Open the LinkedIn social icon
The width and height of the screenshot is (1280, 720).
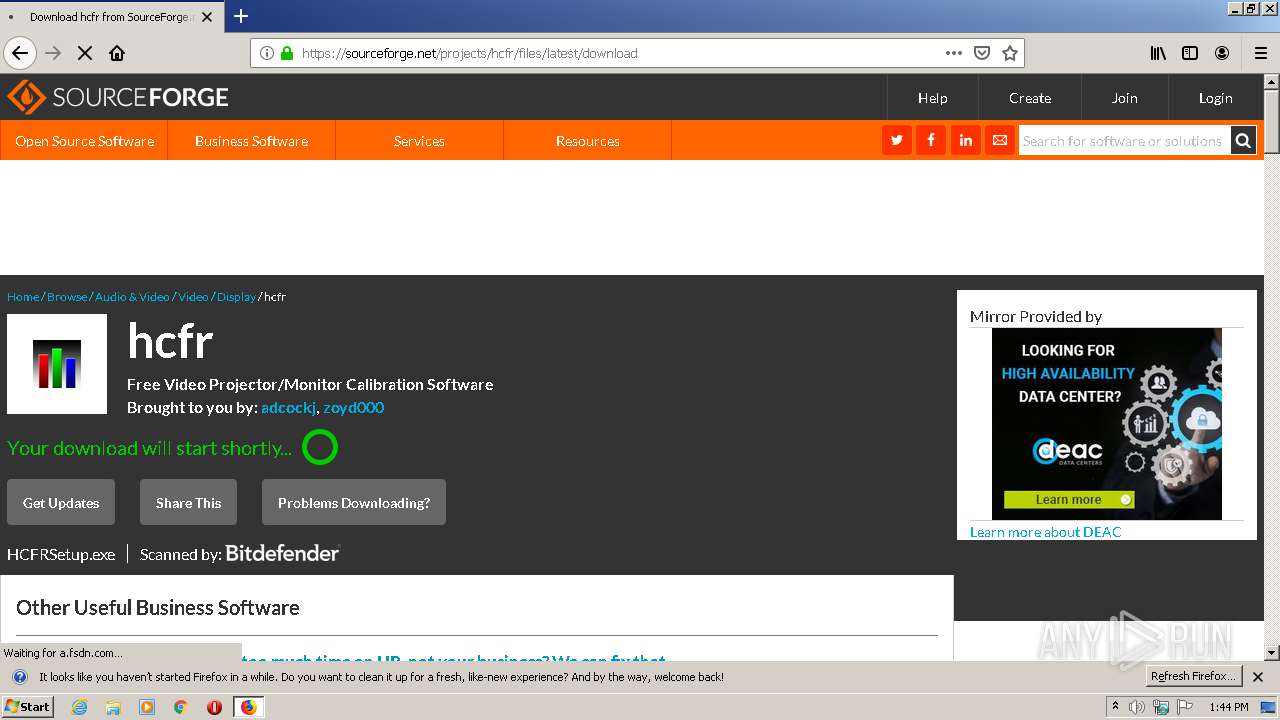(965, 140)
